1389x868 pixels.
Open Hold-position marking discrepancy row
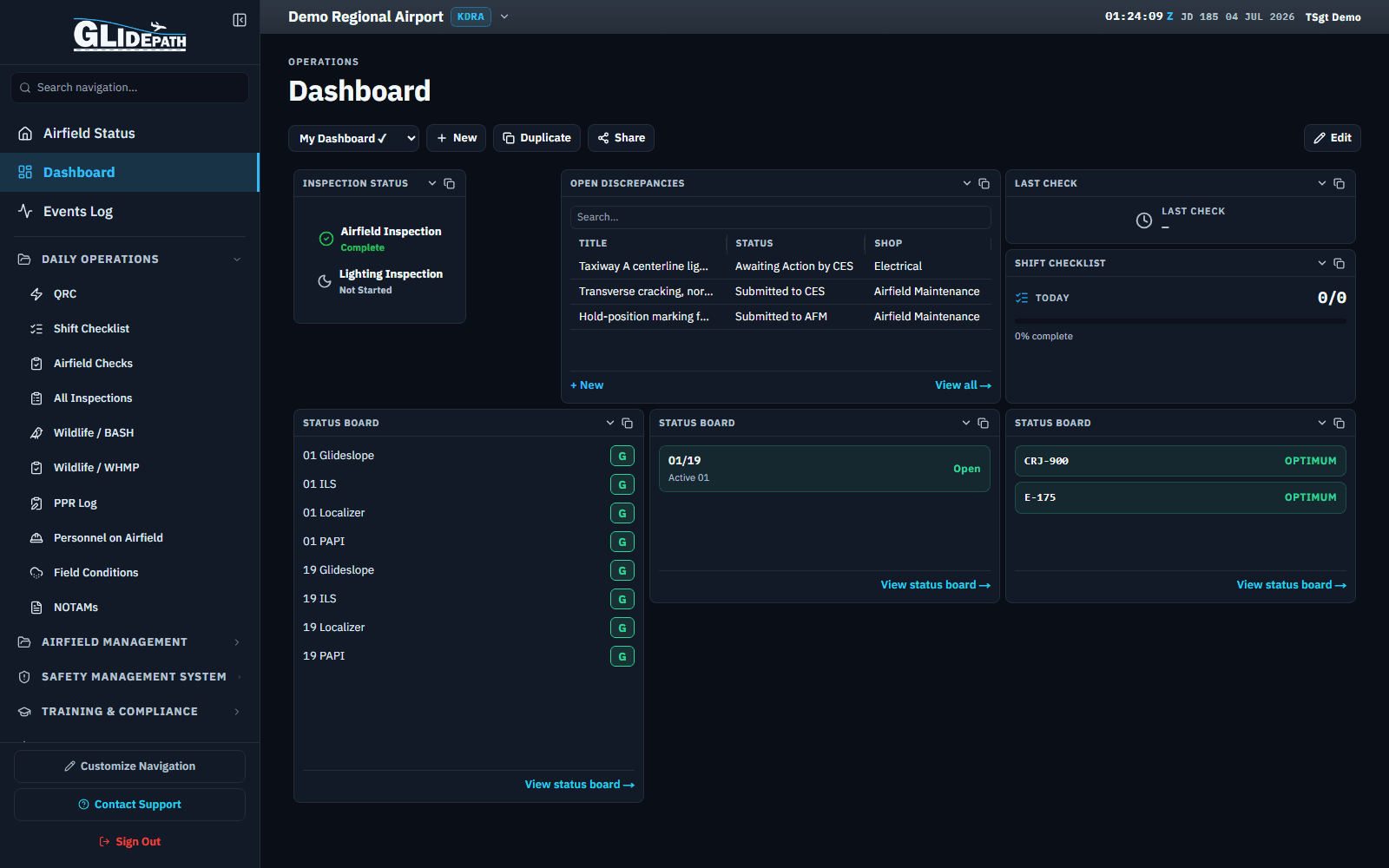coord(780,317)
